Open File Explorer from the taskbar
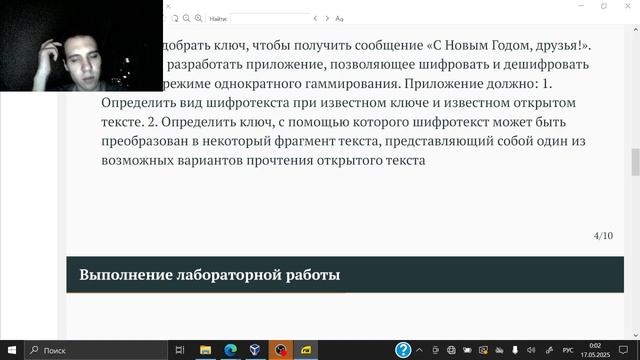 pos(205,350)
